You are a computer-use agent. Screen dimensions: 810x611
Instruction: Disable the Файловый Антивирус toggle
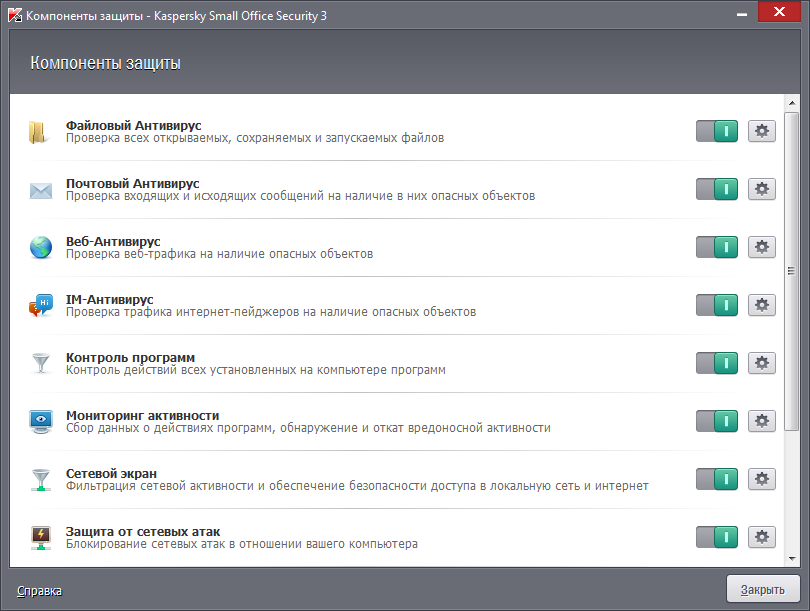pos(716,131)
